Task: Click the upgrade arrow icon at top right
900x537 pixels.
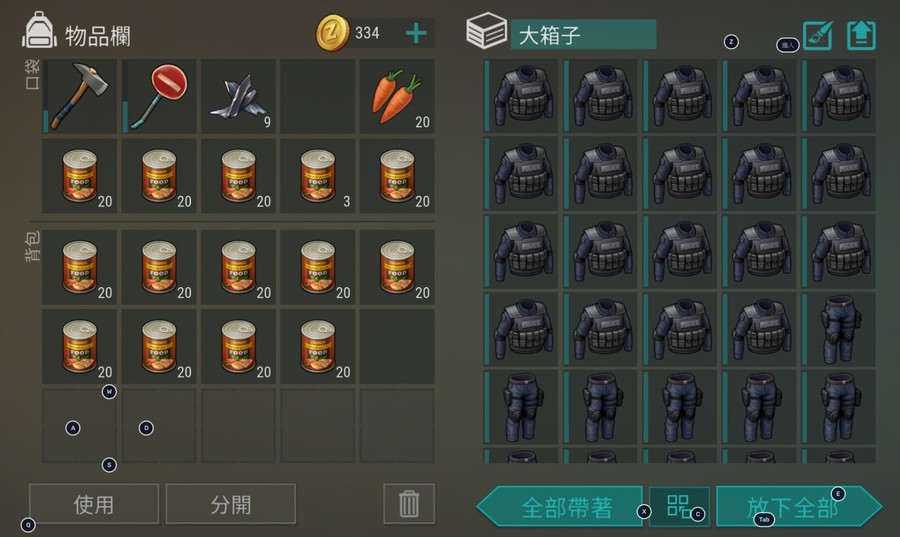Action: (x=862, y=36)
